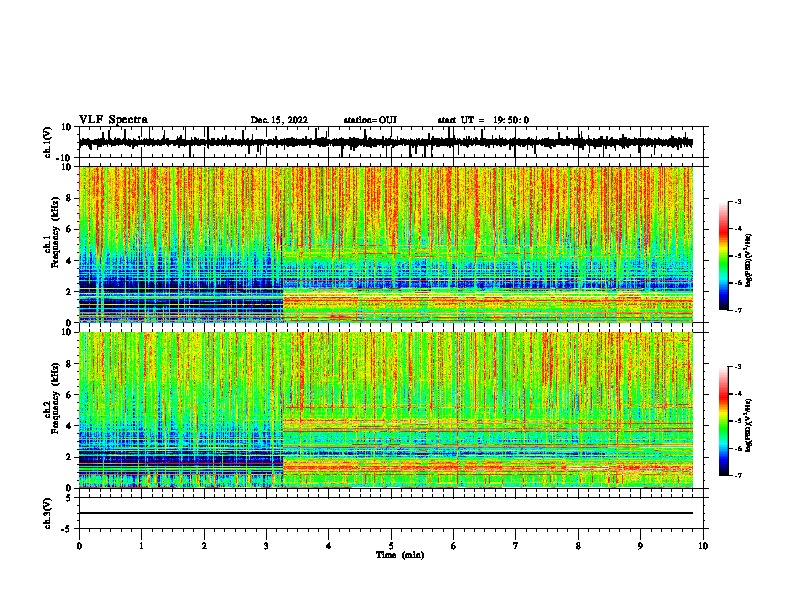Click inside the ch.2 spectrogram panel

coord(385,410)
